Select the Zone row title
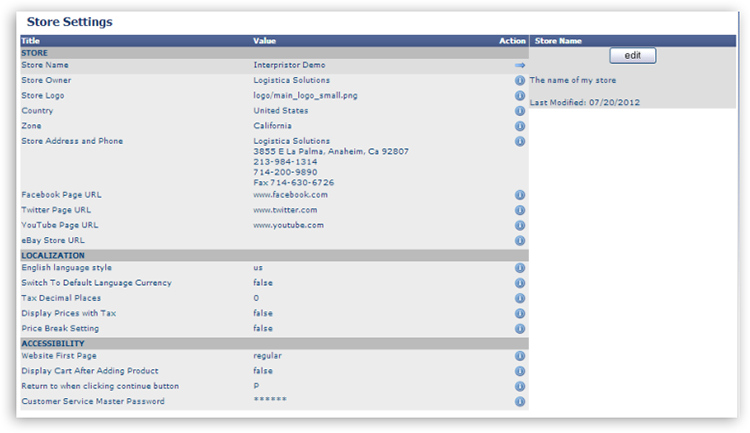The width and height of the screenshot is (750, 433). point(31,126)
